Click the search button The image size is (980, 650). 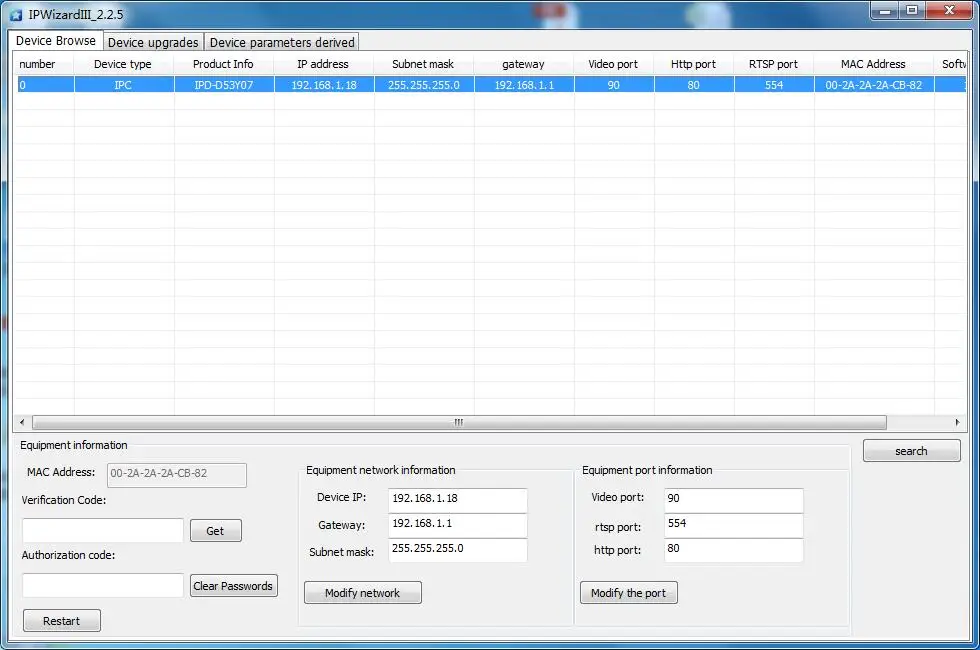click(x=911, y=451)
